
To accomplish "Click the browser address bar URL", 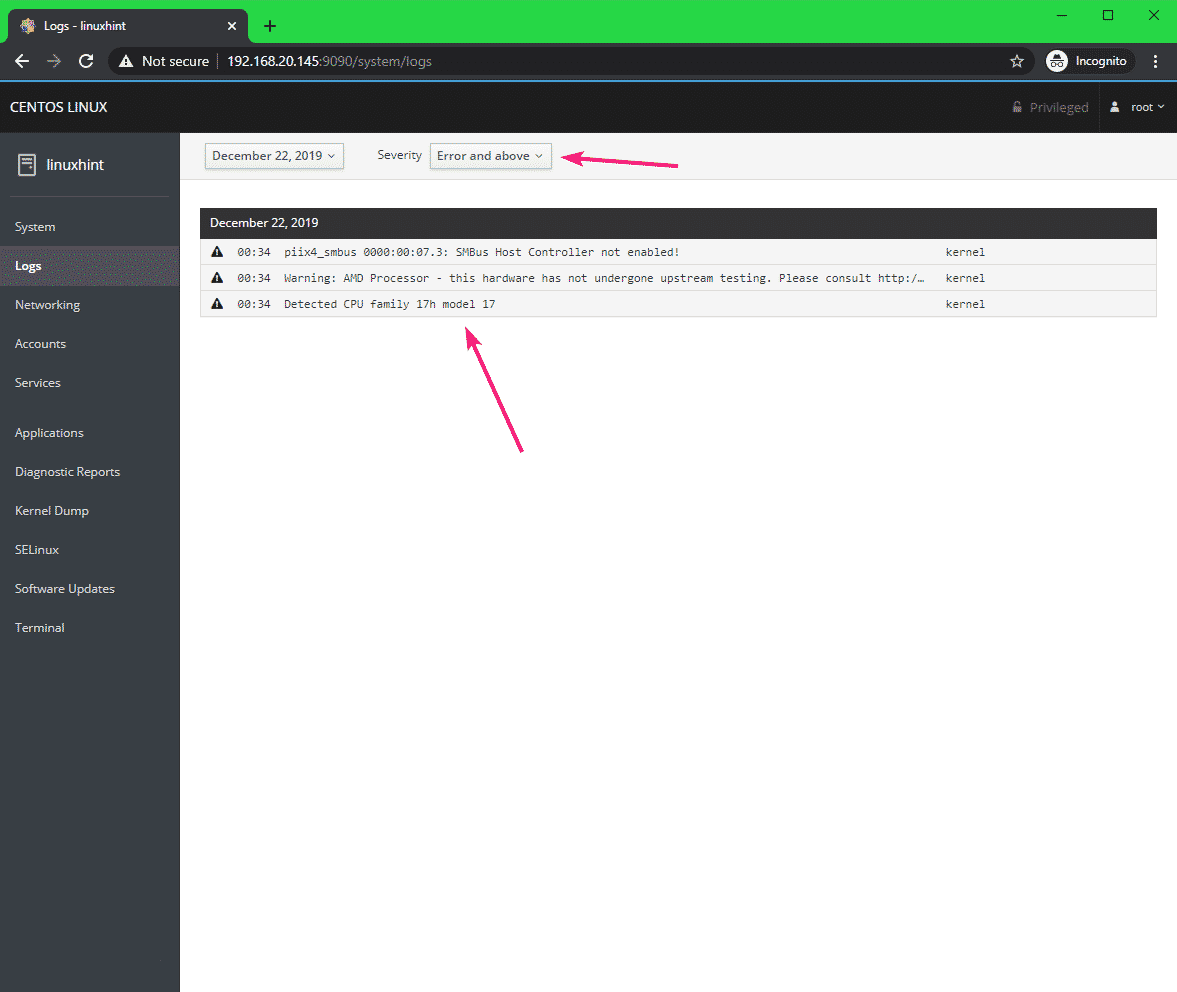I will 329,61.
